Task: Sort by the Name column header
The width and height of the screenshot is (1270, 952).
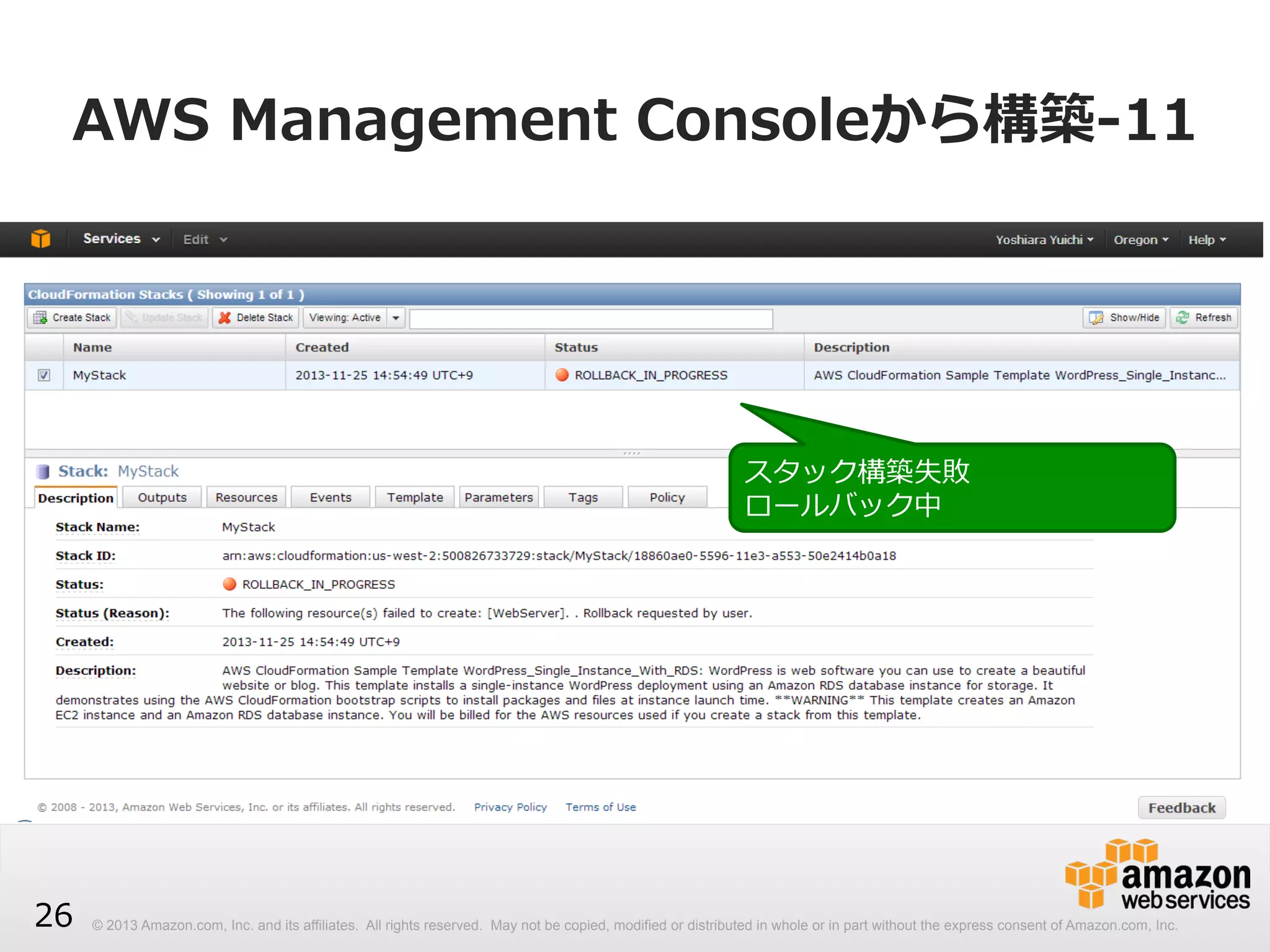Action: pyautogui.click(x=174, y=347)
